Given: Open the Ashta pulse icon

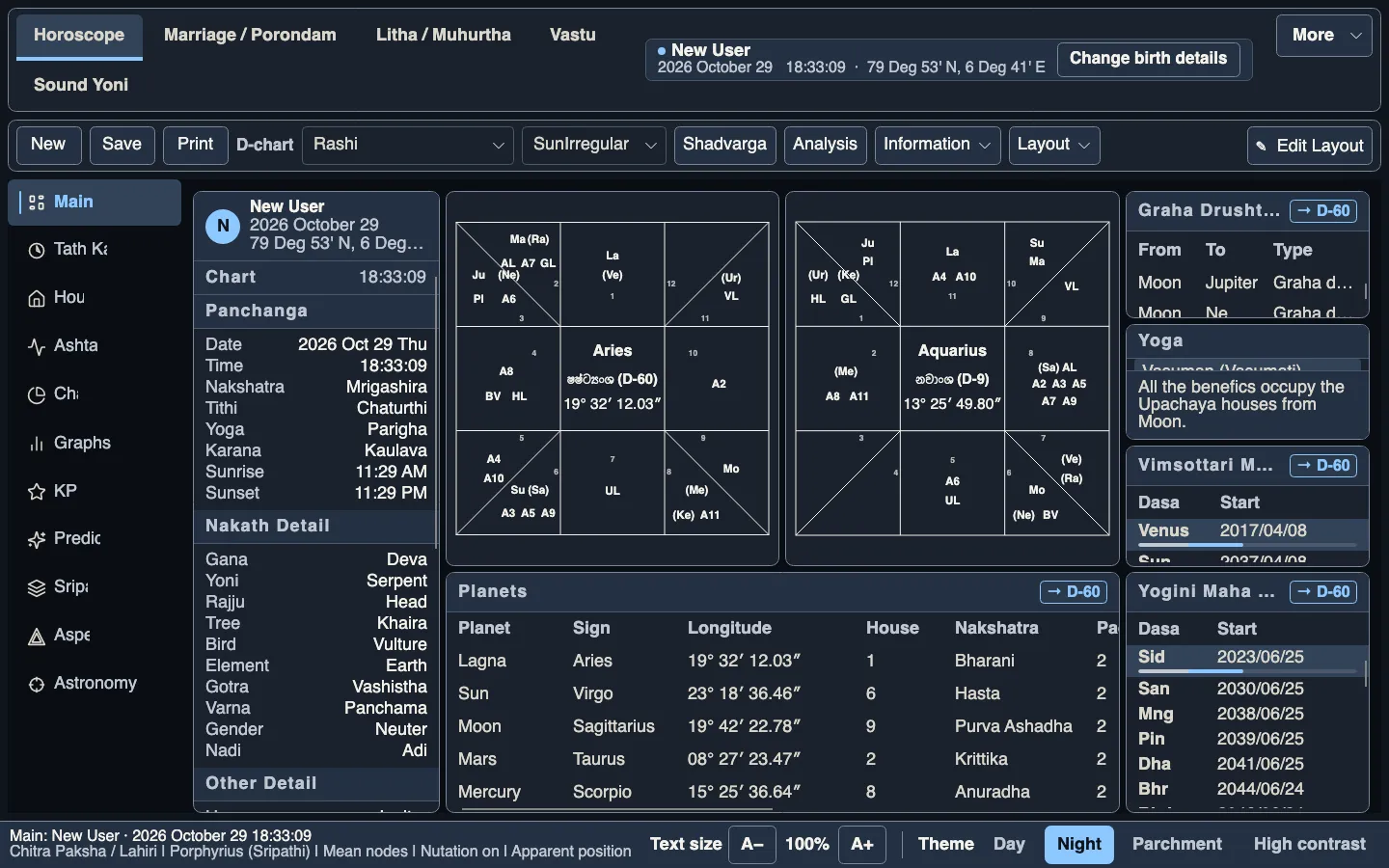Looking at the screenshot, I should pyautogui.click(x=37, y=346).
